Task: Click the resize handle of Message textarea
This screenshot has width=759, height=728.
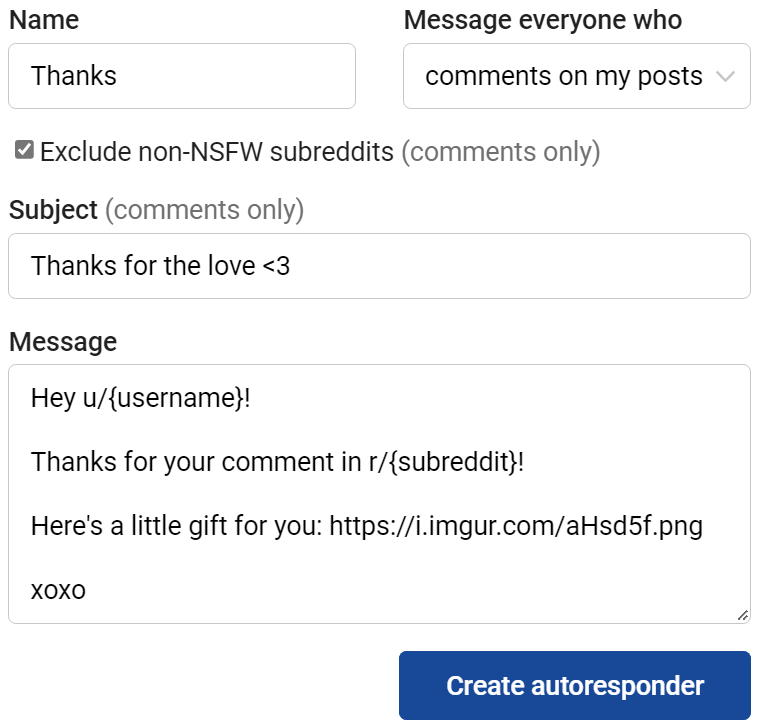Action: point(742,616)
